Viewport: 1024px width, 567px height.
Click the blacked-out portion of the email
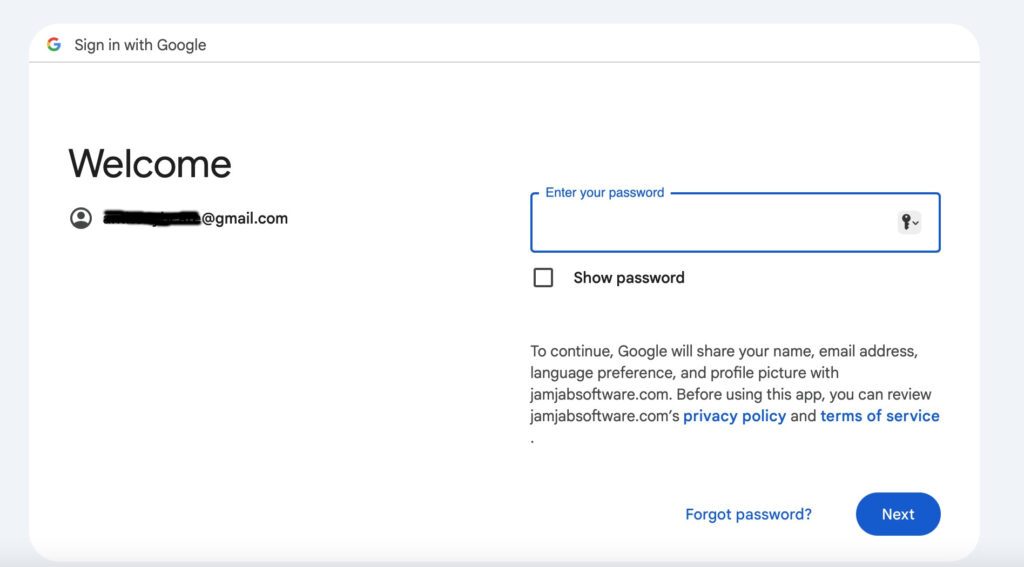point(152,218)
